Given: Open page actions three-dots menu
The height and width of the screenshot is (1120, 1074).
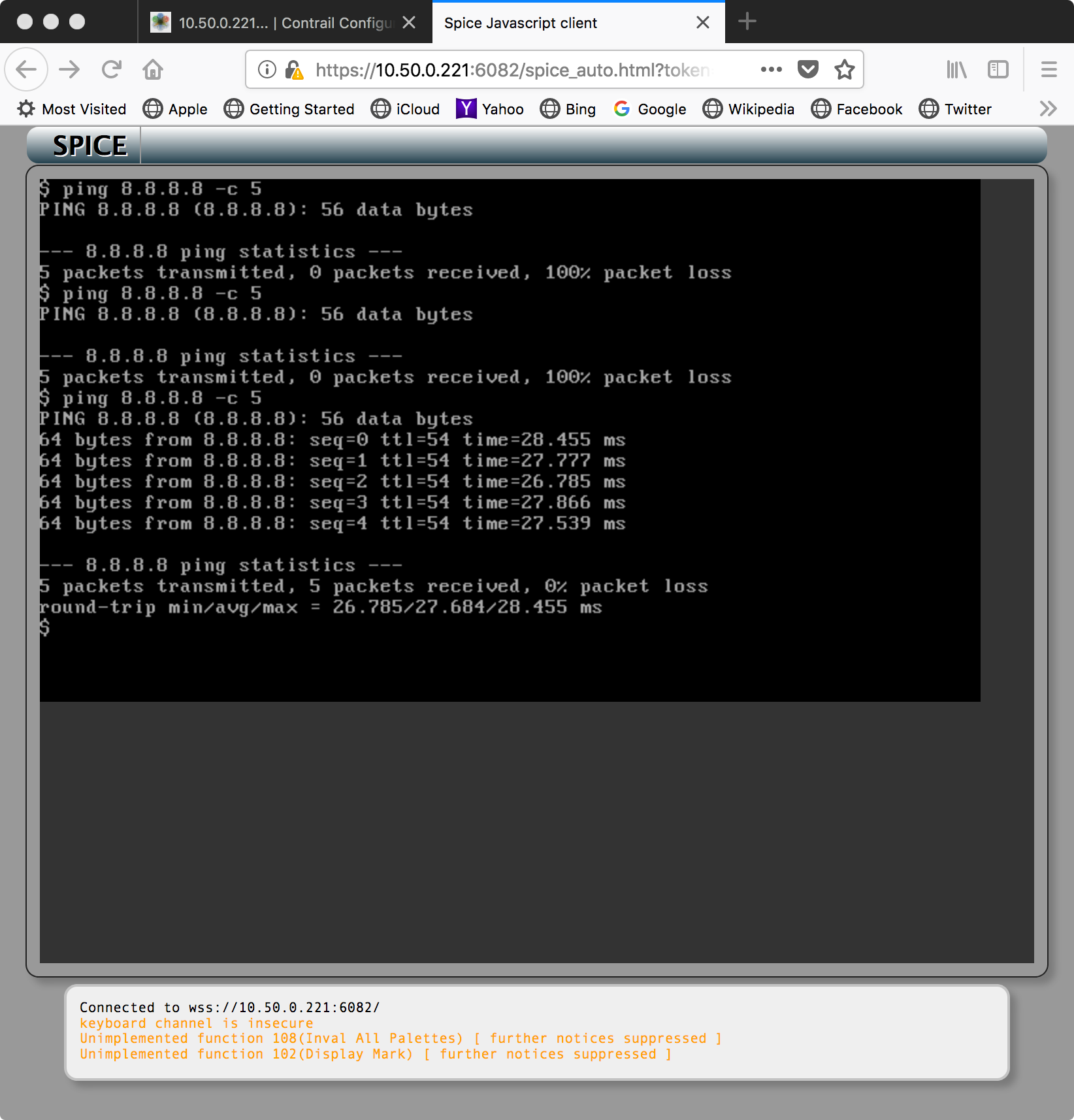Looking at the screenshot, I should [771, 69].
